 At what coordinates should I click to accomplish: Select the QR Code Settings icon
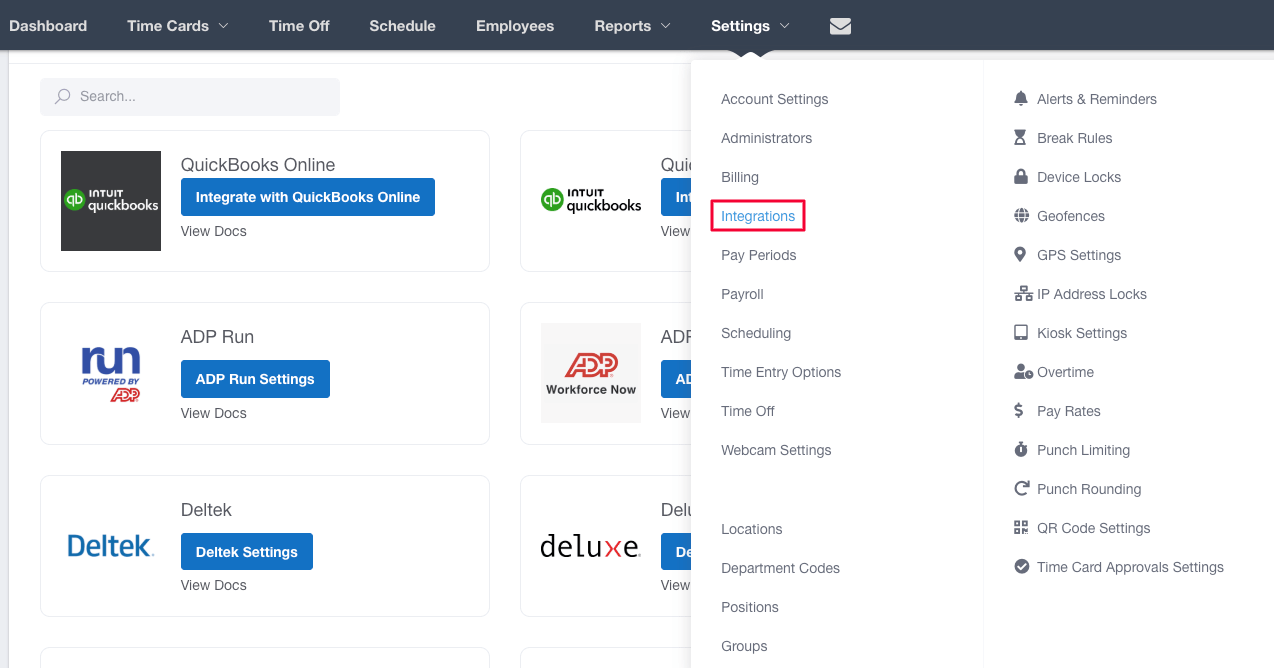coord(1020,527)
